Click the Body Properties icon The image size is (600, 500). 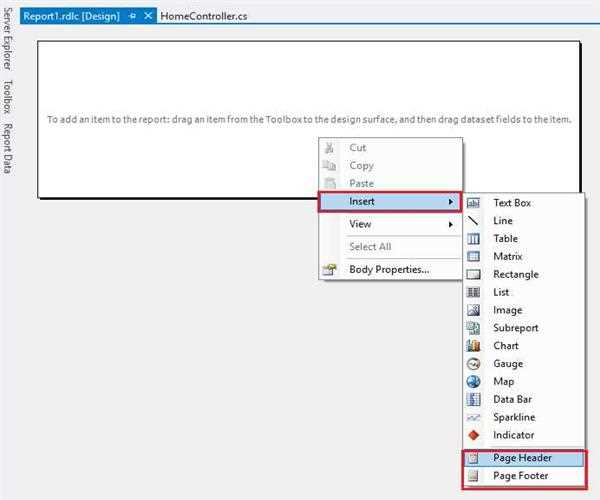329,269
